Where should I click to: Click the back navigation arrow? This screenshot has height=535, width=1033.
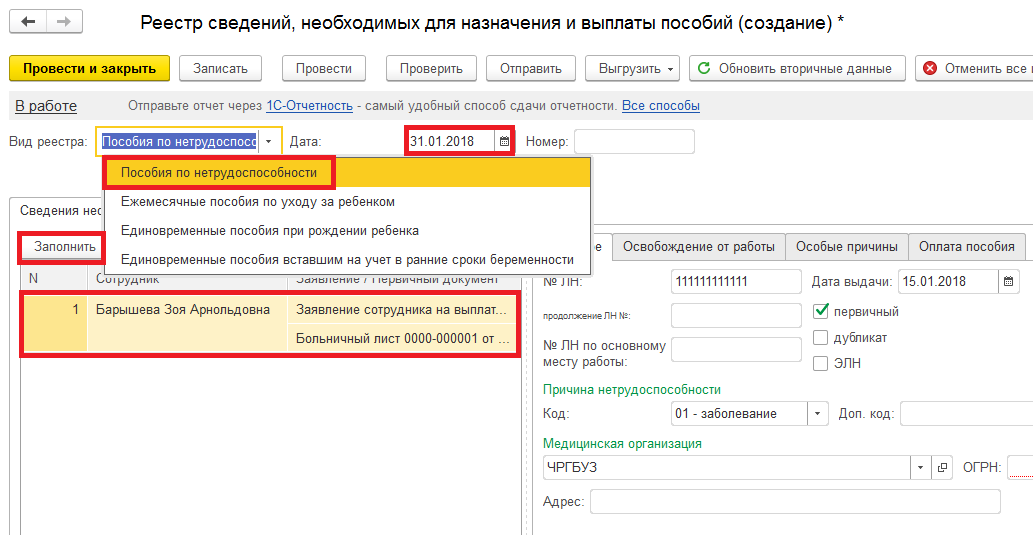28,22
